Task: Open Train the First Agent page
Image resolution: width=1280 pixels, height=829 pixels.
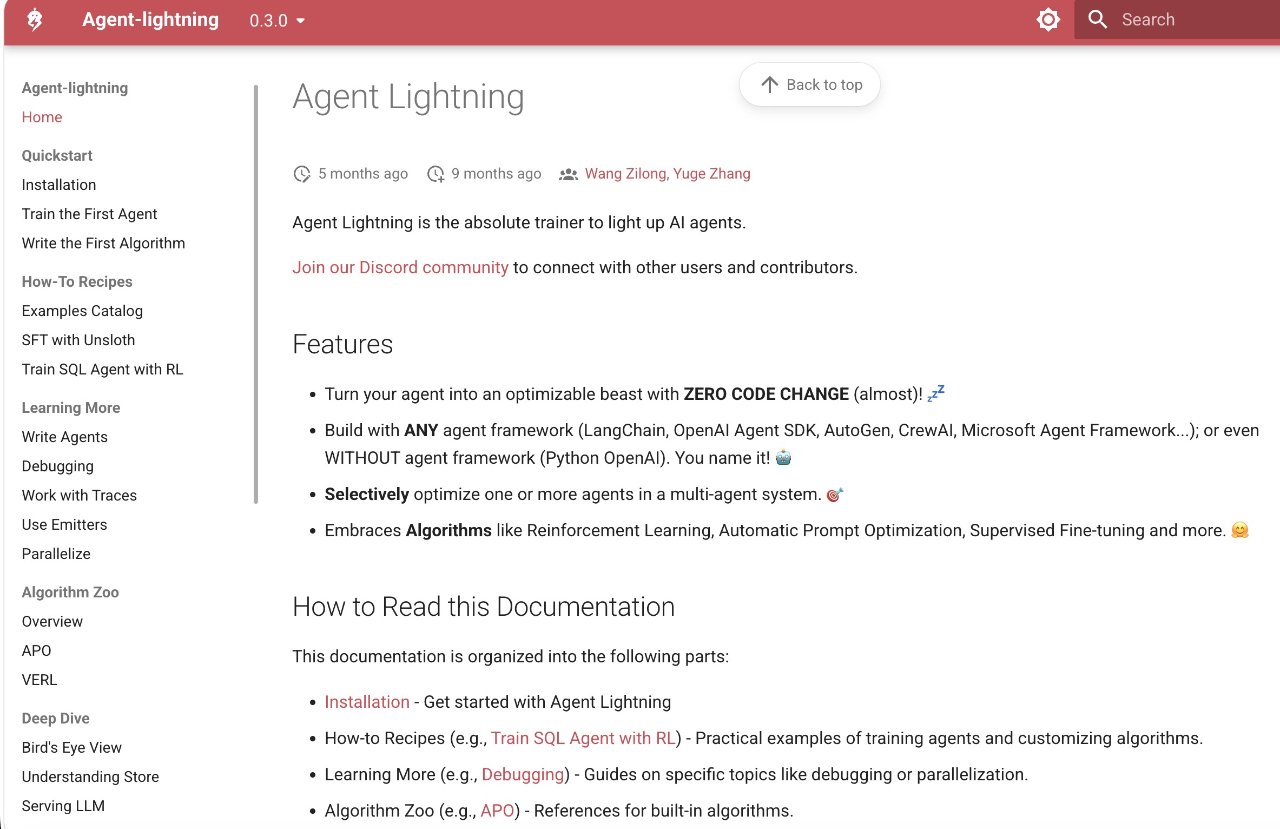Action: coord(90,214)
